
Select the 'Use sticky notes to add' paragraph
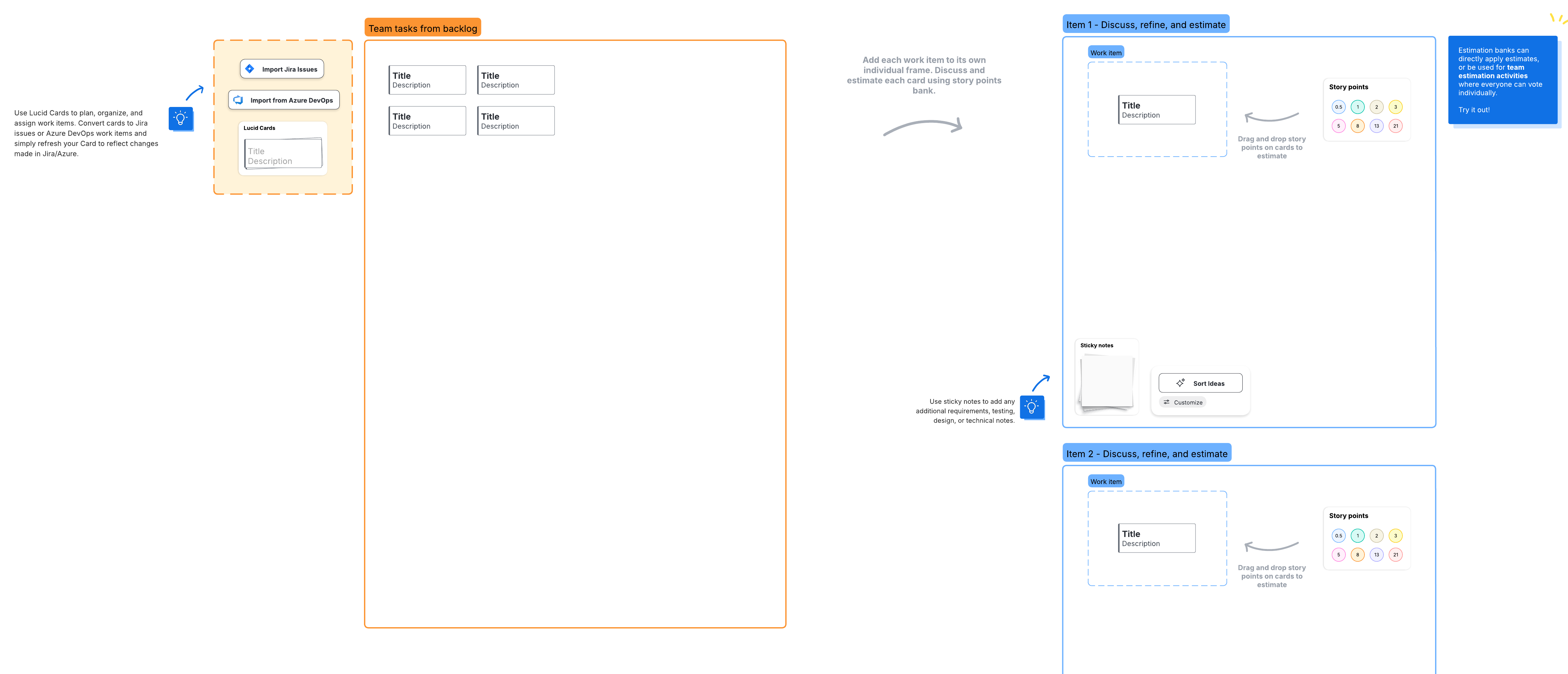click(965, 411)
